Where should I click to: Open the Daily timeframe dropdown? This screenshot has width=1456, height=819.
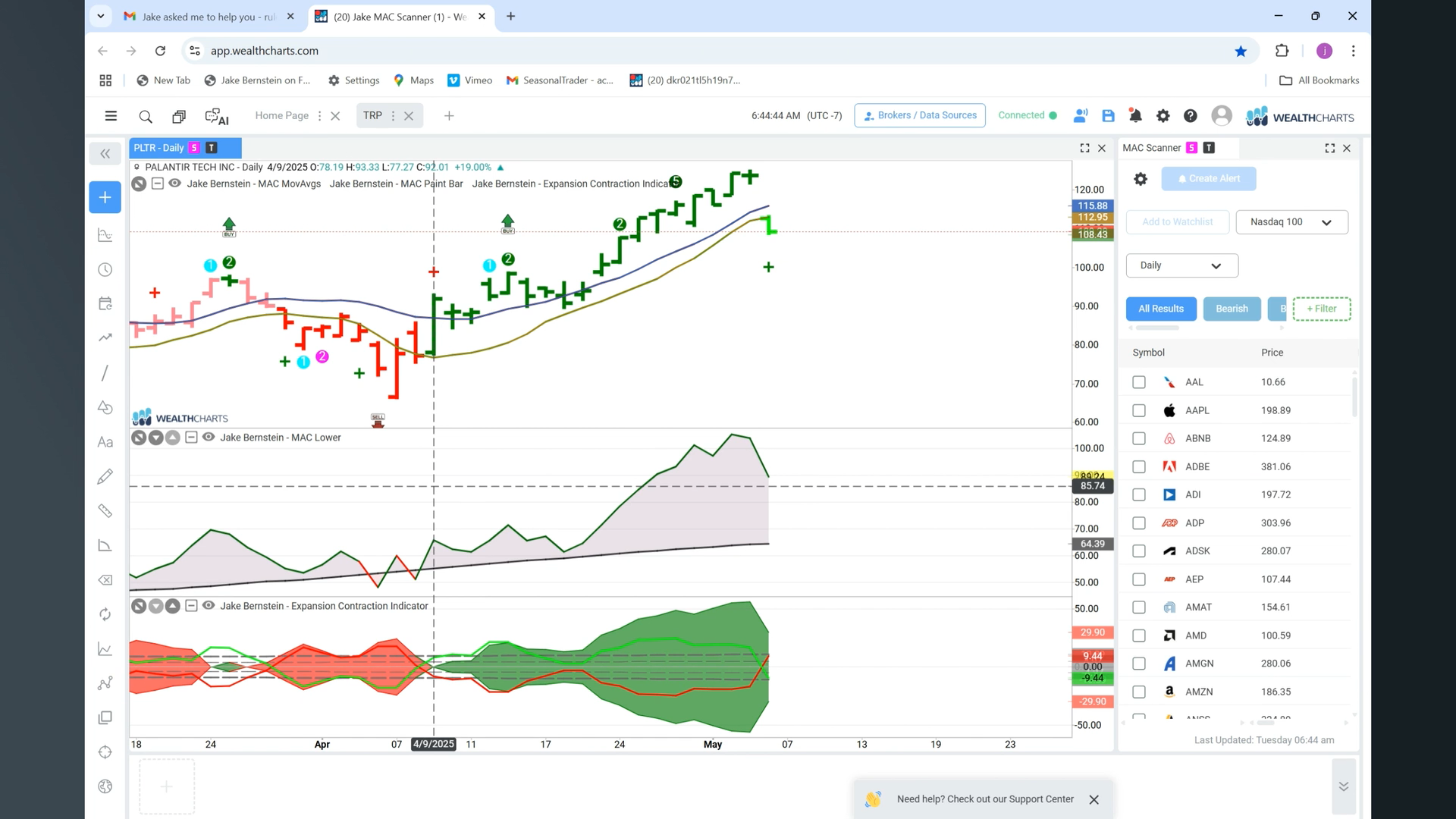point(1181,265)
